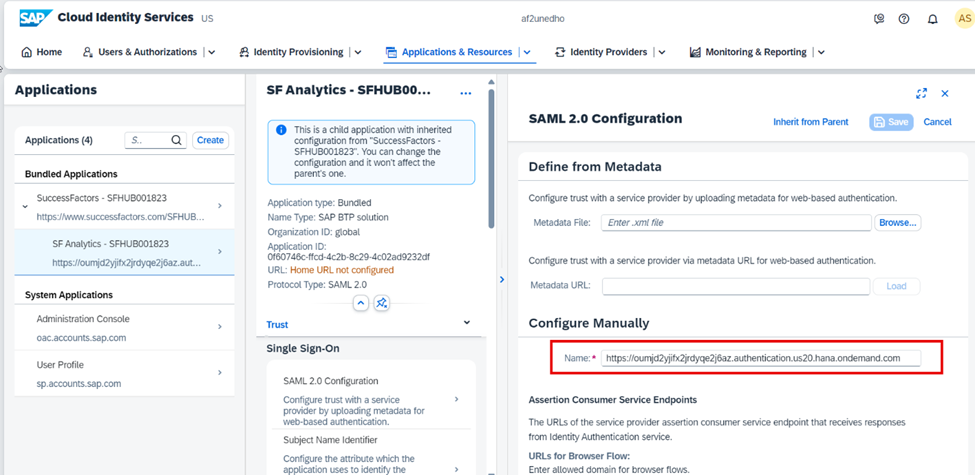Open Identity Providers menu
The image size is (975, 475).
(601, 52)
